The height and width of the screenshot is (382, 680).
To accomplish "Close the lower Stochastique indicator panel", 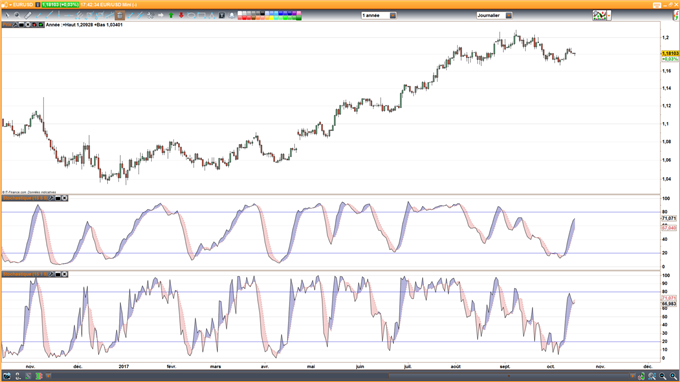I will (x=65, y=274).
